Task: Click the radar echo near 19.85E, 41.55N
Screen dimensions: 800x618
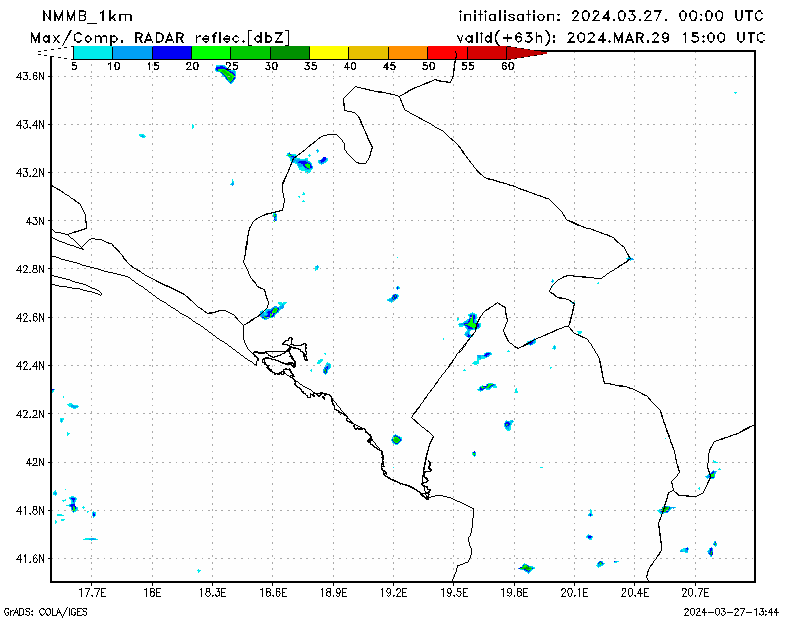Action: 527,568
